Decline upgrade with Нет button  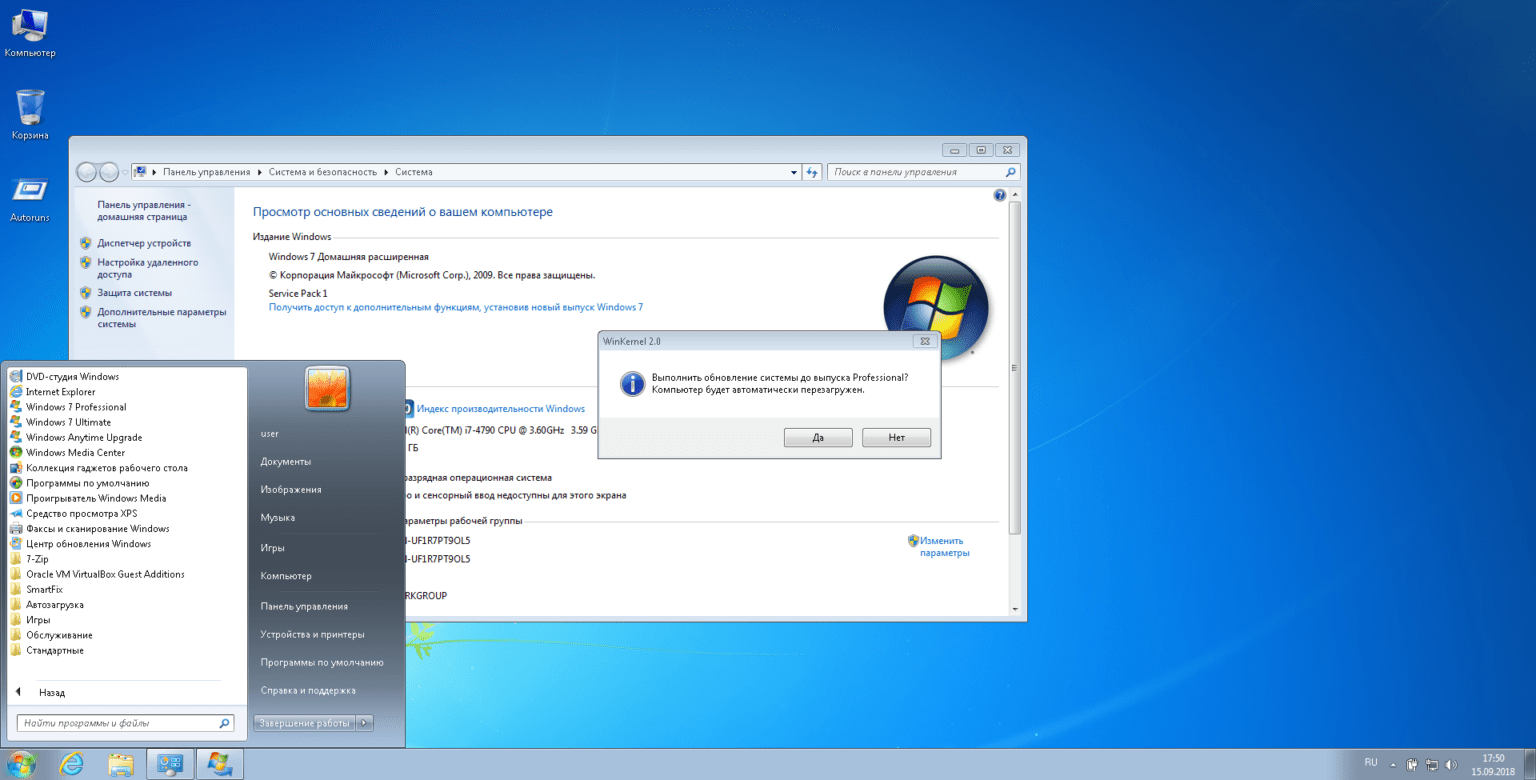pos(896,438)
